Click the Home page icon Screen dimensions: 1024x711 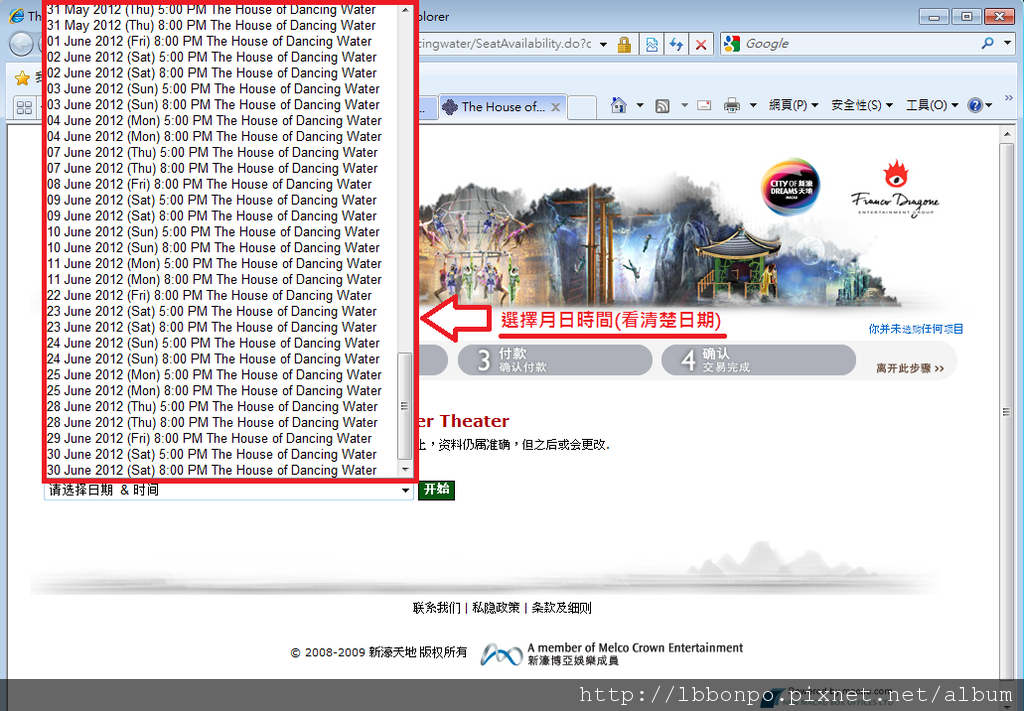pos(618,105)
